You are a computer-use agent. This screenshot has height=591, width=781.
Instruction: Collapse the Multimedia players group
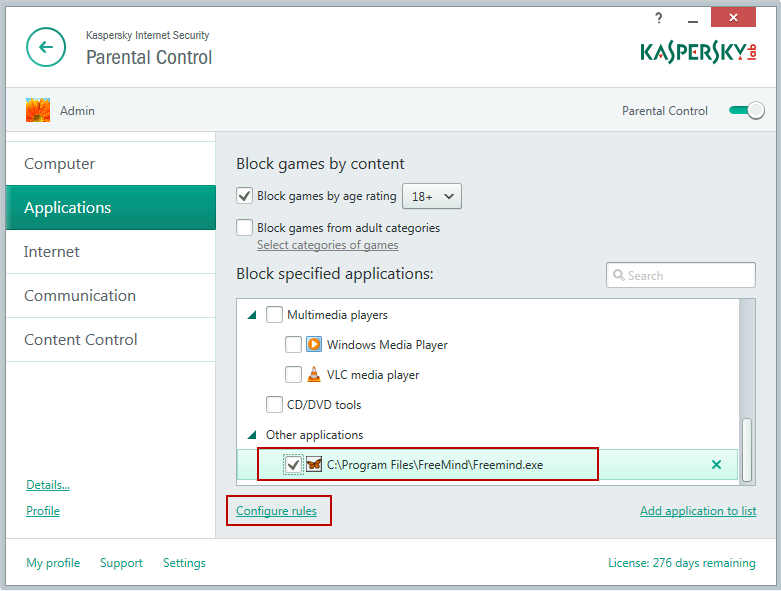pos(252,315)
